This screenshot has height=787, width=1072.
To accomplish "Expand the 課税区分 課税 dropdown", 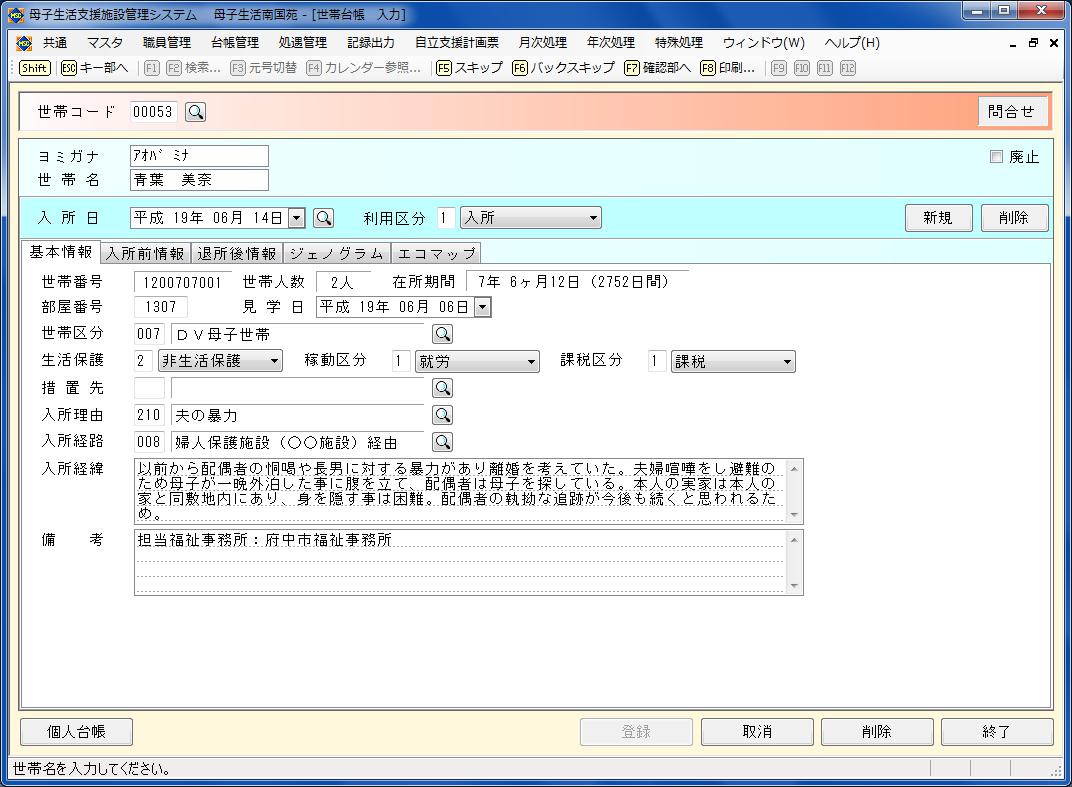I will coord(787,362).
